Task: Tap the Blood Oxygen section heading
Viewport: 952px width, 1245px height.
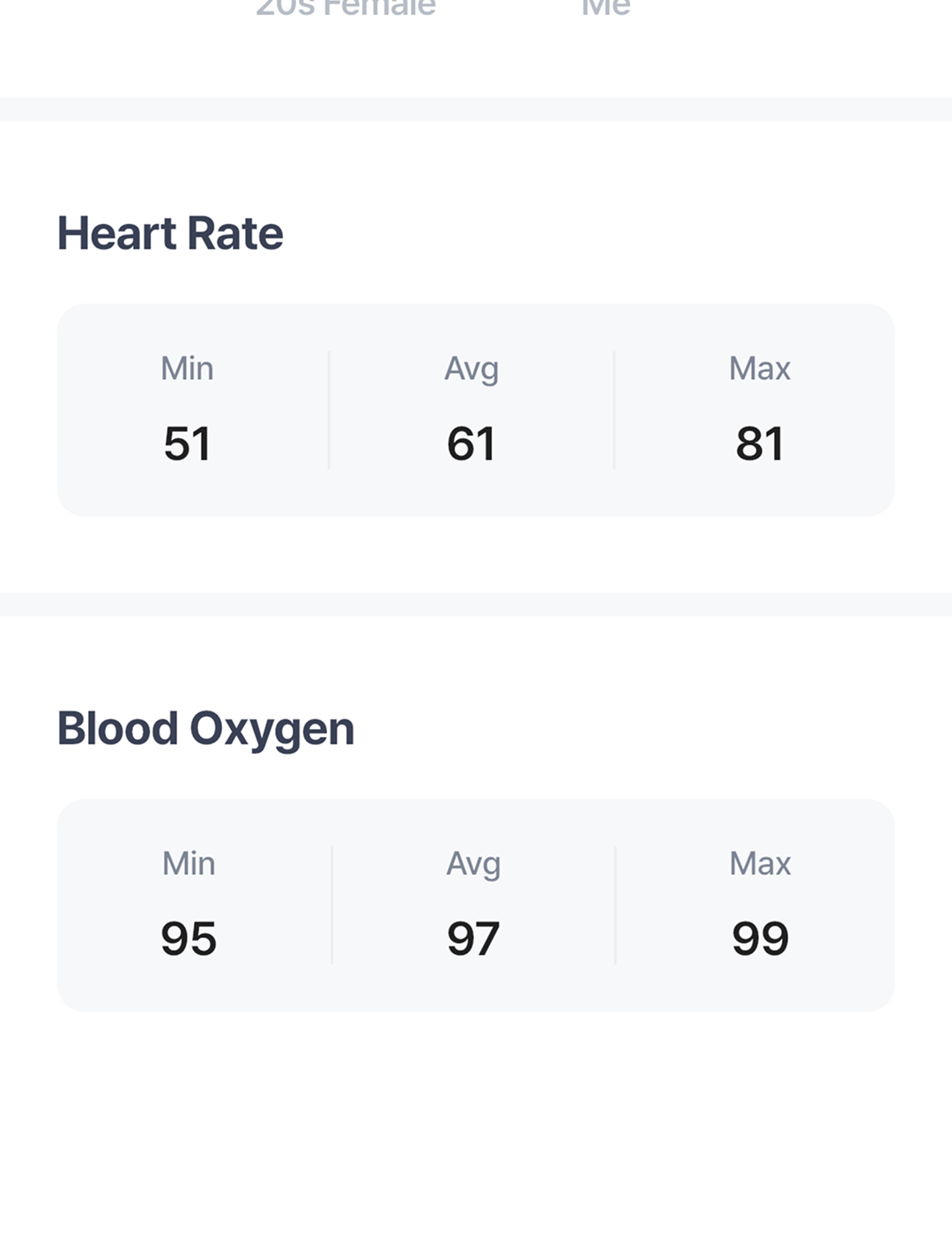Action: pyautogui.click(x=205, y=730)
